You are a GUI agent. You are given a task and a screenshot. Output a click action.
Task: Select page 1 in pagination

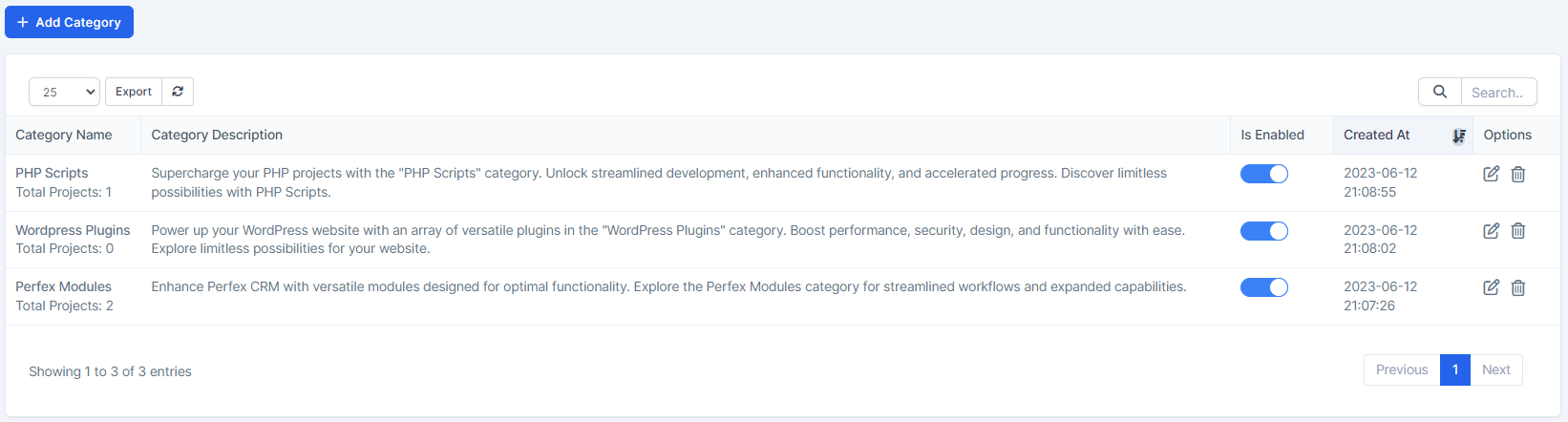pyautogui.click(x=1454, y=369)
